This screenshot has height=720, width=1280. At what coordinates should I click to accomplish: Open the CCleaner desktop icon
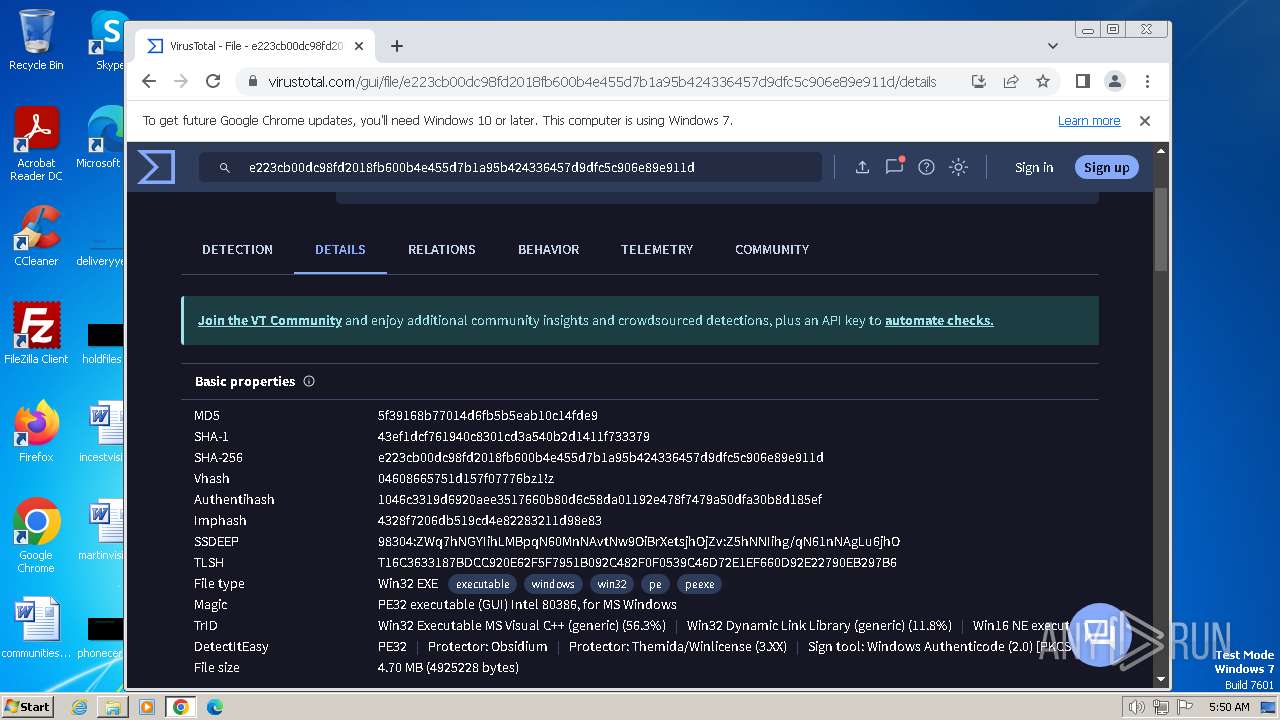pyautogui.click(x=36, y=237)
